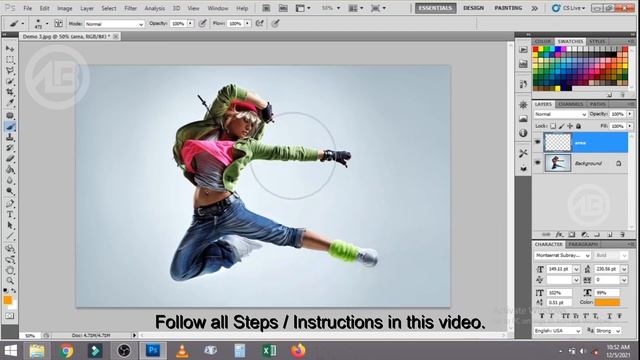640x360 pixels.
Task: Select the Move tool
Action: [10, 49]
